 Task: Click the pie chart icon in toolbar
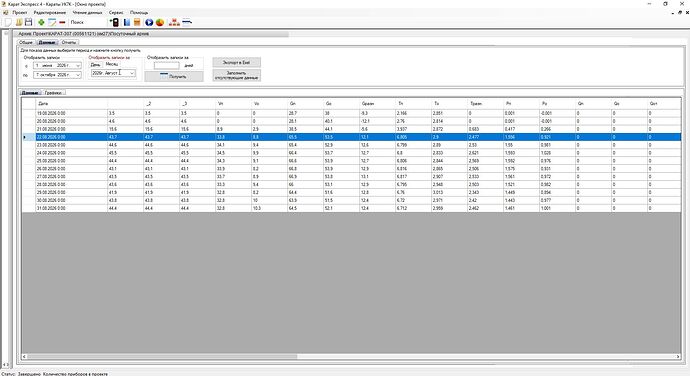(160, 22)
